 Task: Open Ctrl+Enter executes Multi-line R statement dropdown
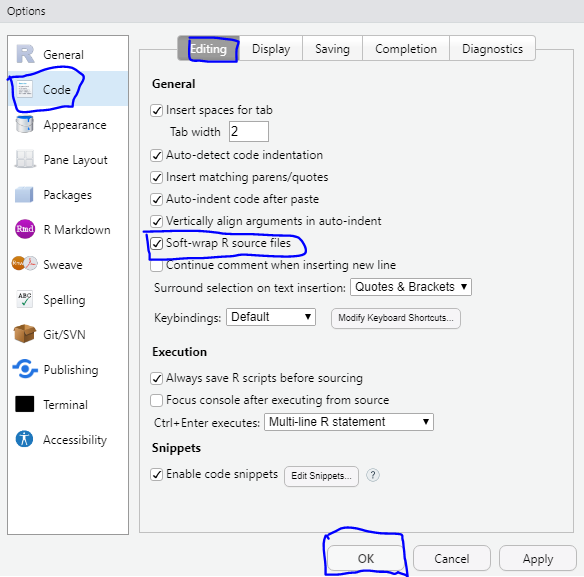[349, 422]
